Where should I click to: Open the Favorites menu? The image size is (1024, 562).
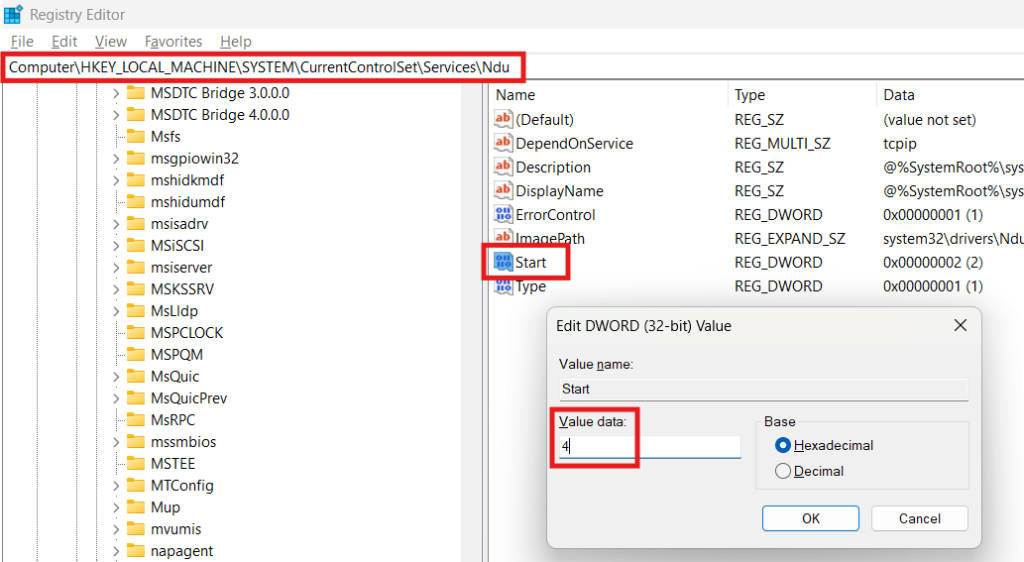(x=173, y=41)
